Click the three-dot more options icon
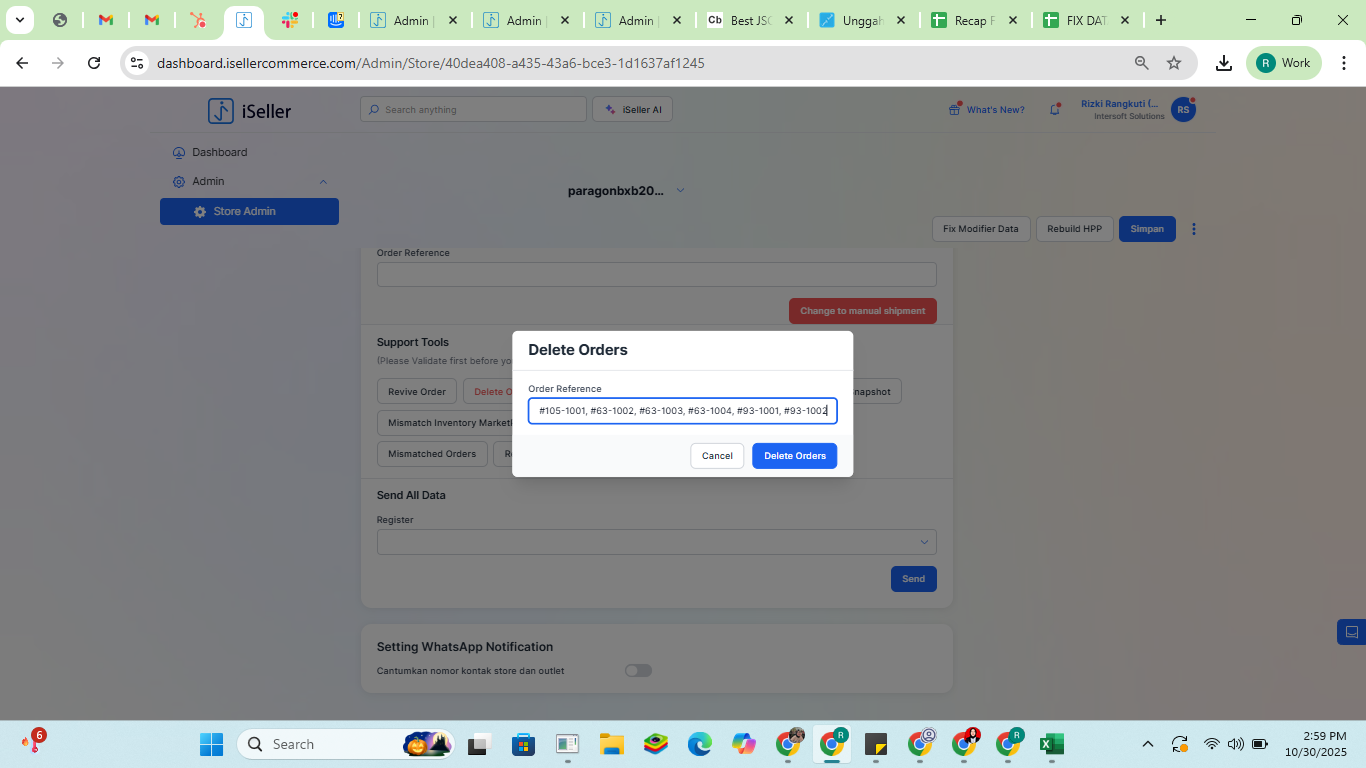The image size is (1366, 768). [x=1194, y=229]
